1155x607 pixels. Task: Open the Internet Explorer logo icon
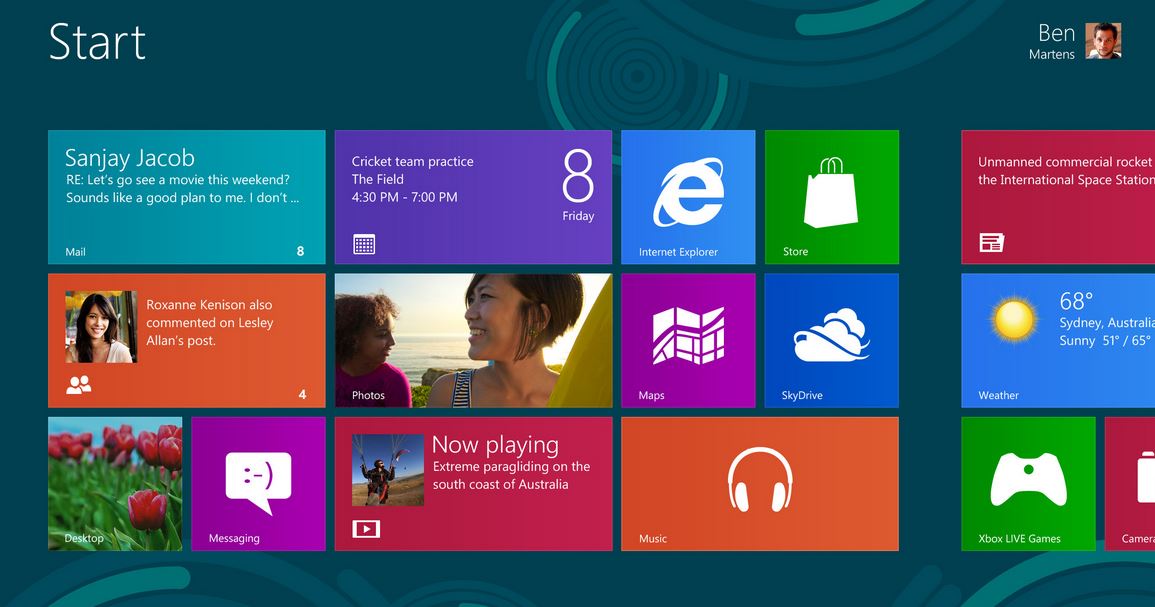click(688, 192)
